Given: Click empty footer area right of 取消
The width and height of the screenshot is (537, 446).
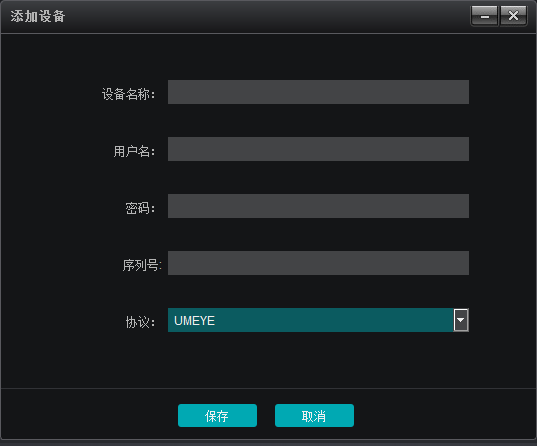Looking at the screenshot, I should point(444,414).
